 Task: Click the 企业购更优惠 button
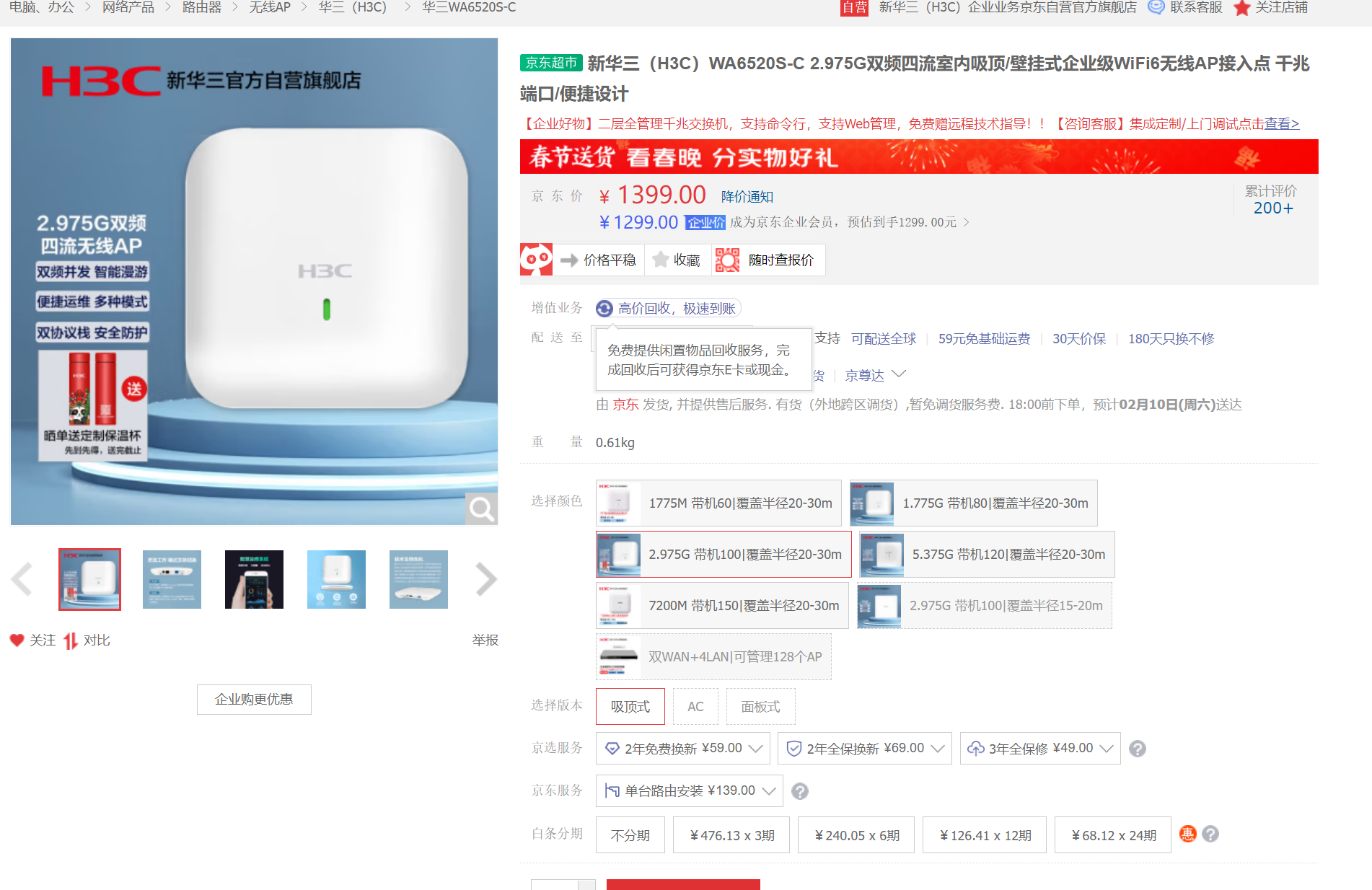click(254, 700)
